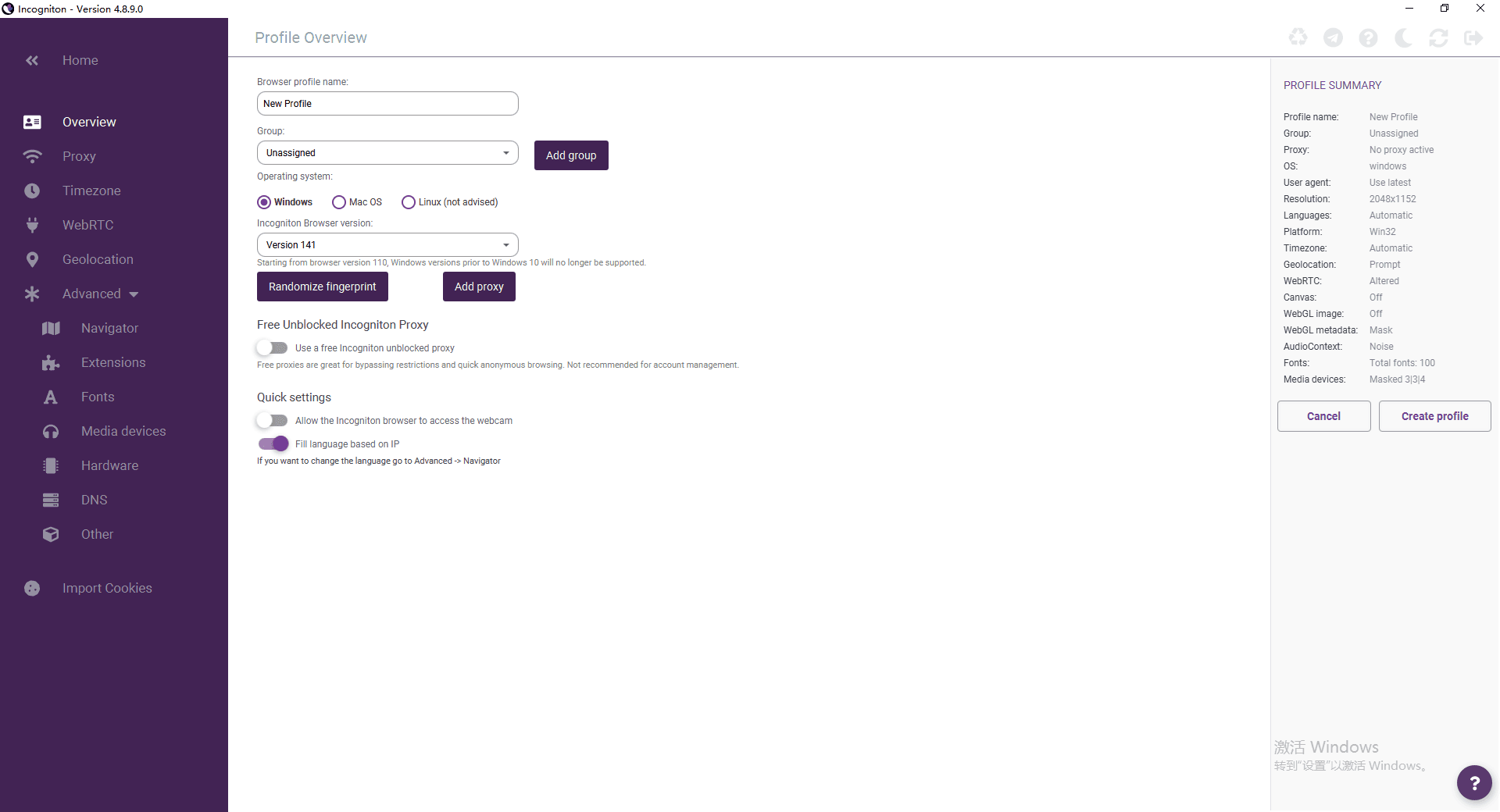Click the Randomize fingerprint button
Image resolution: width=1500 pixels, height=812 pixels.
click(322, 287)
